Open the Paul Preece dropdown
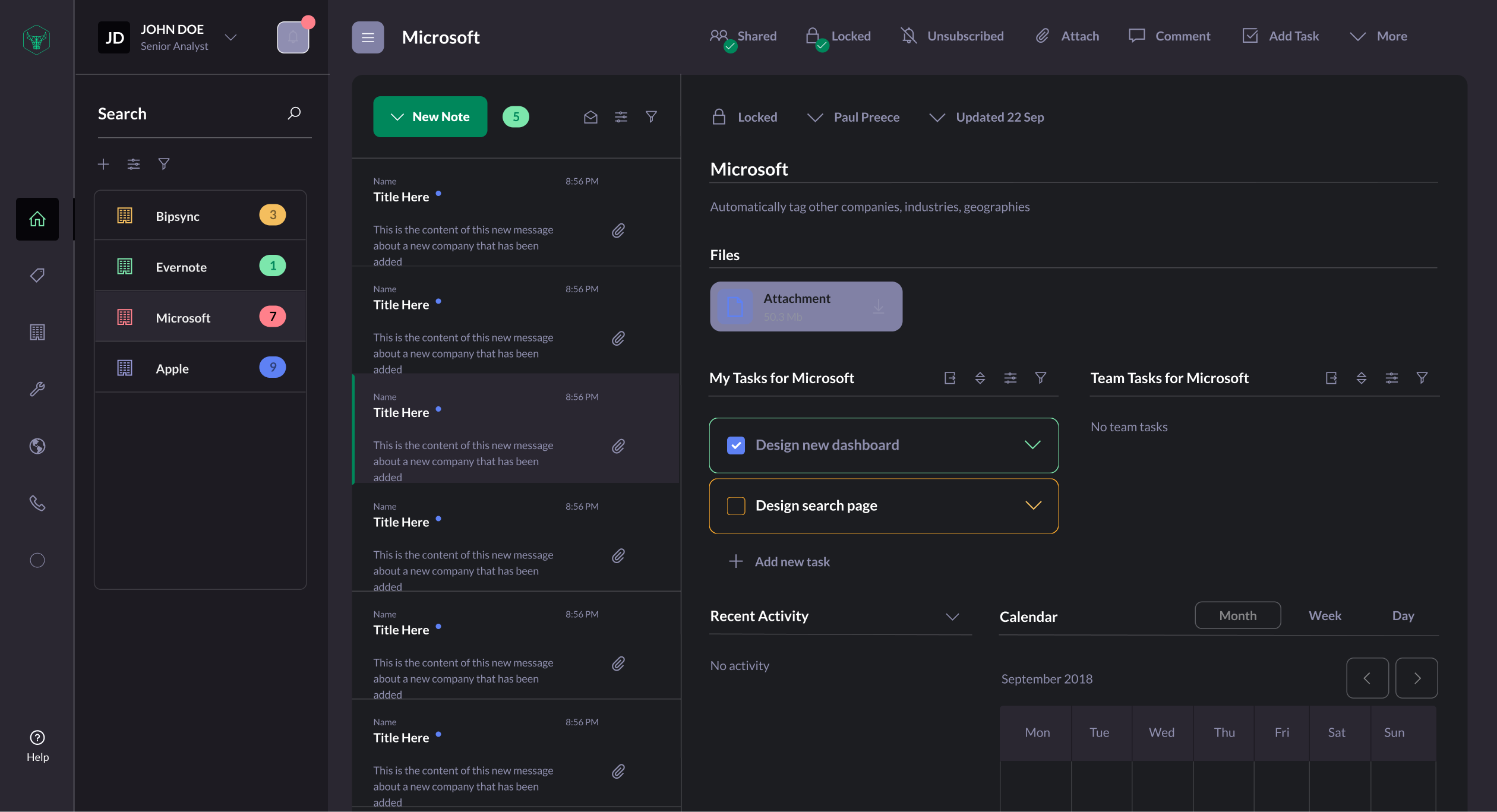Screen dimensions: 1497x812 [854, 117]
